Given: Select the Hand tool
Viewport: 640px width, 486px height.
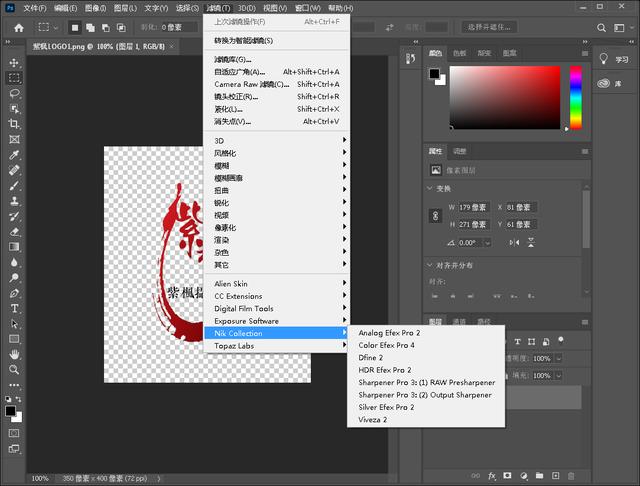Looking at the screenshot, I should [14, 354].
